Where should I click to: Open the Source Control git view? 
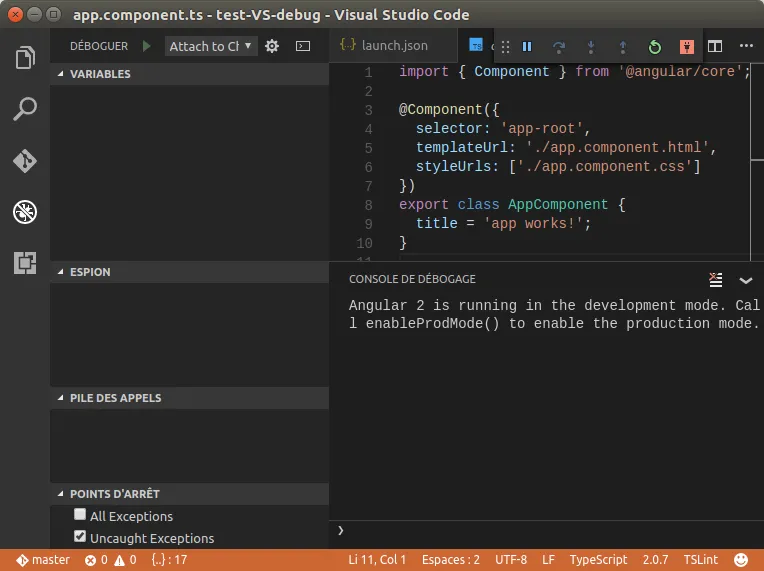tap(25, 161)
